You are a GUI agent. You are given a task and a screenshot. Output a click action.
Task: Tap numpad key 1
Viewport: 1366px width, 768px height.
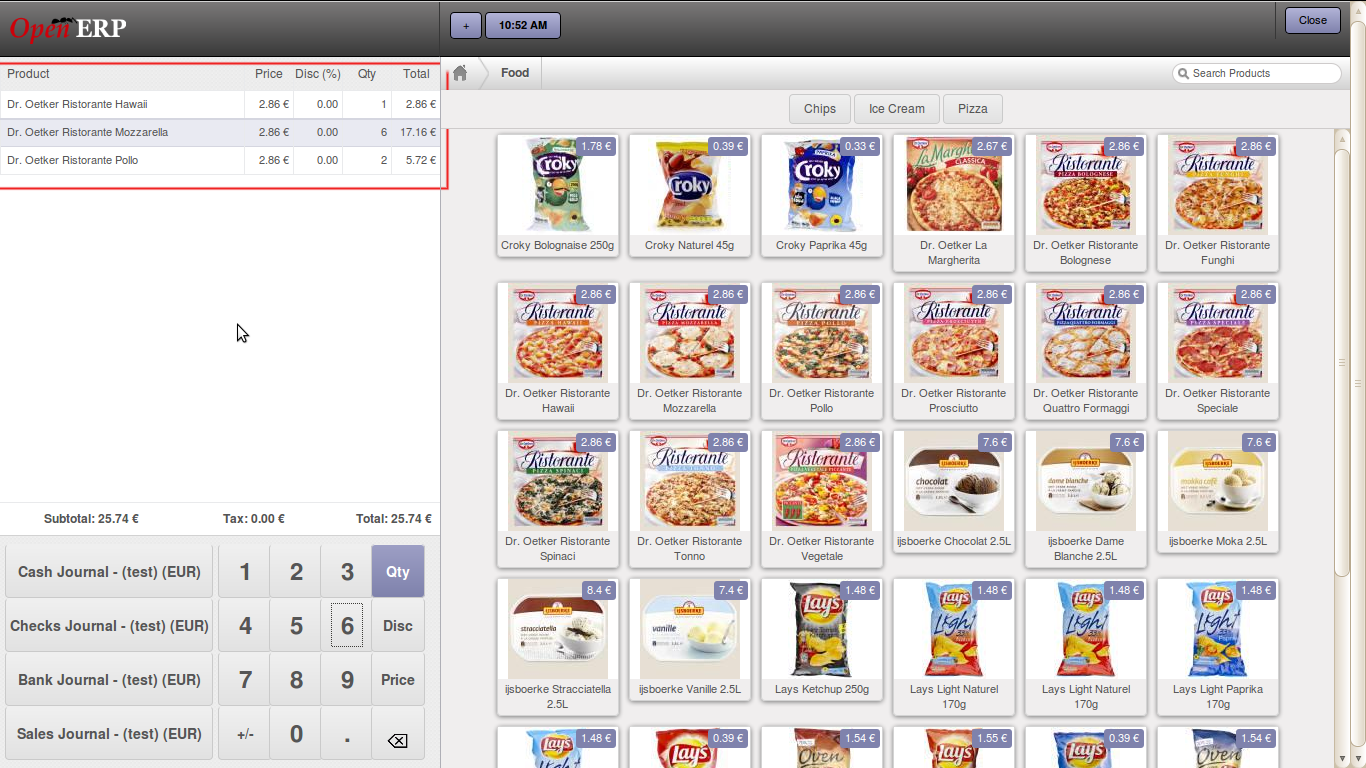tap(245, 572)
